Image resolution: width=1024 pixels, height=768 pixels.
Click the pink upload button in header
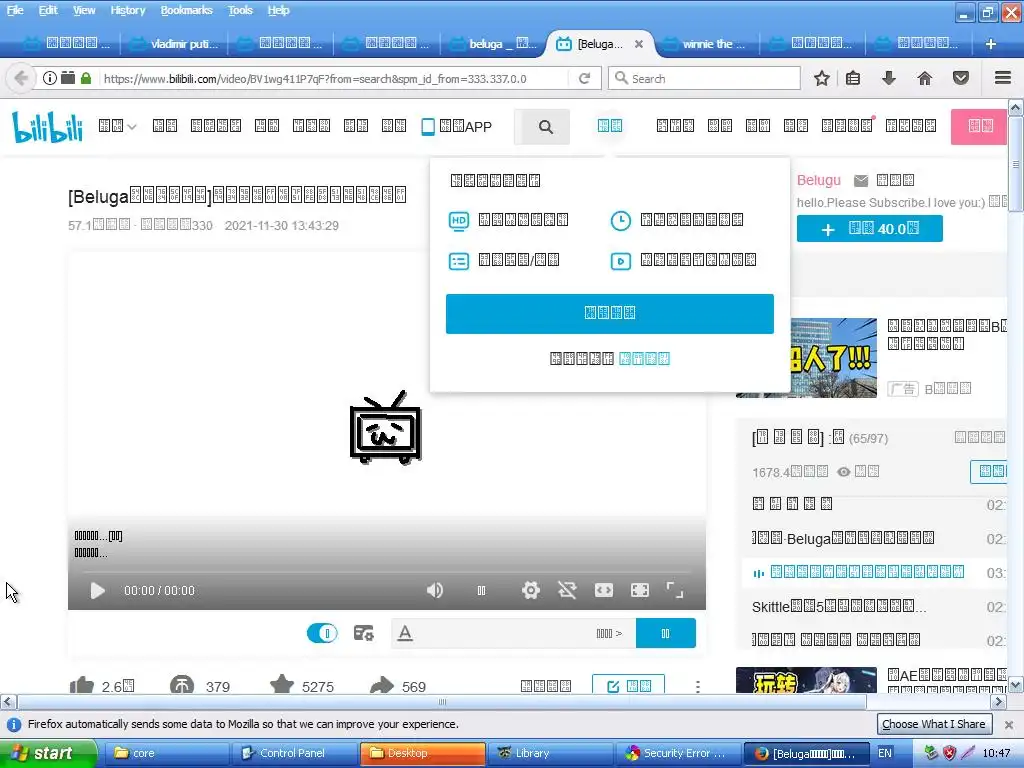[980, 126]
